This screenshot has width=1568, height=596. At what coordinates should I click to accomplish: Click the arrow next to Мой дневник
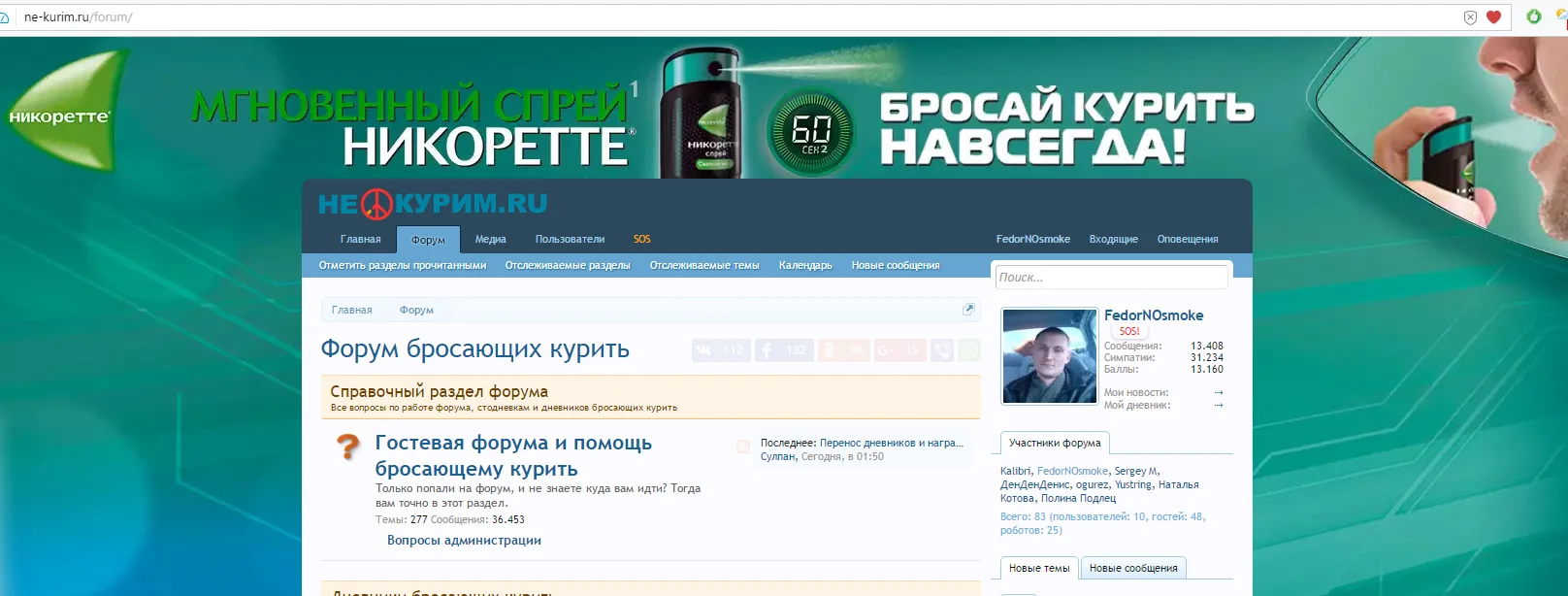tap(1218, 406)
